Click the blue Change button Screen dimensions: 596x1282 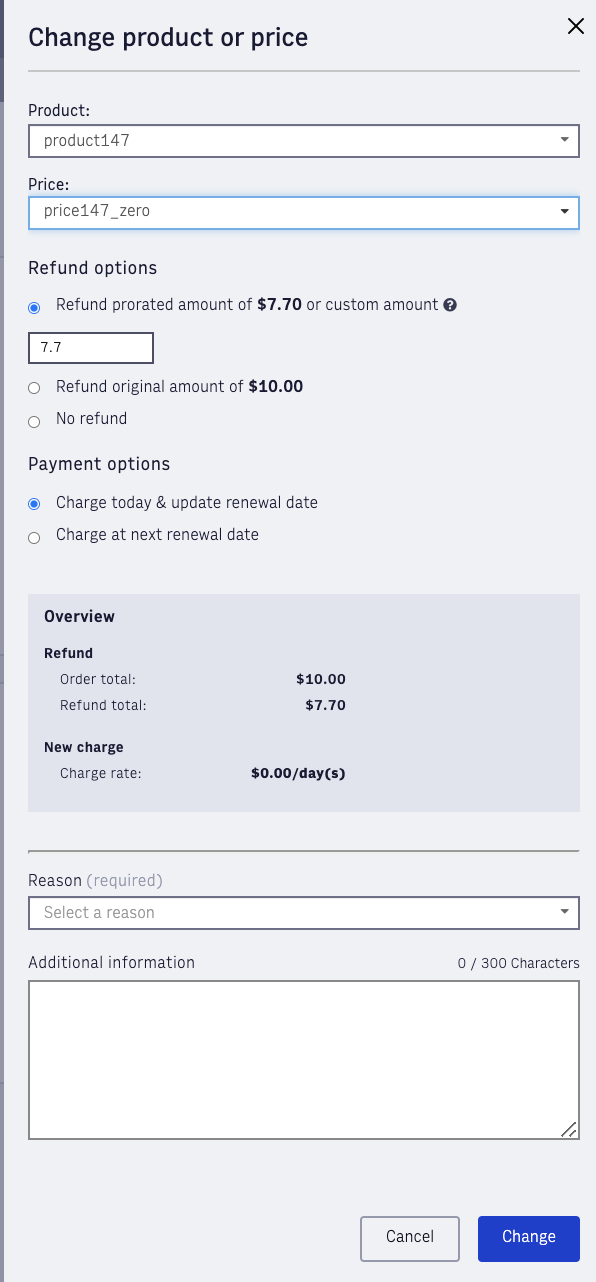point(529,1238)
